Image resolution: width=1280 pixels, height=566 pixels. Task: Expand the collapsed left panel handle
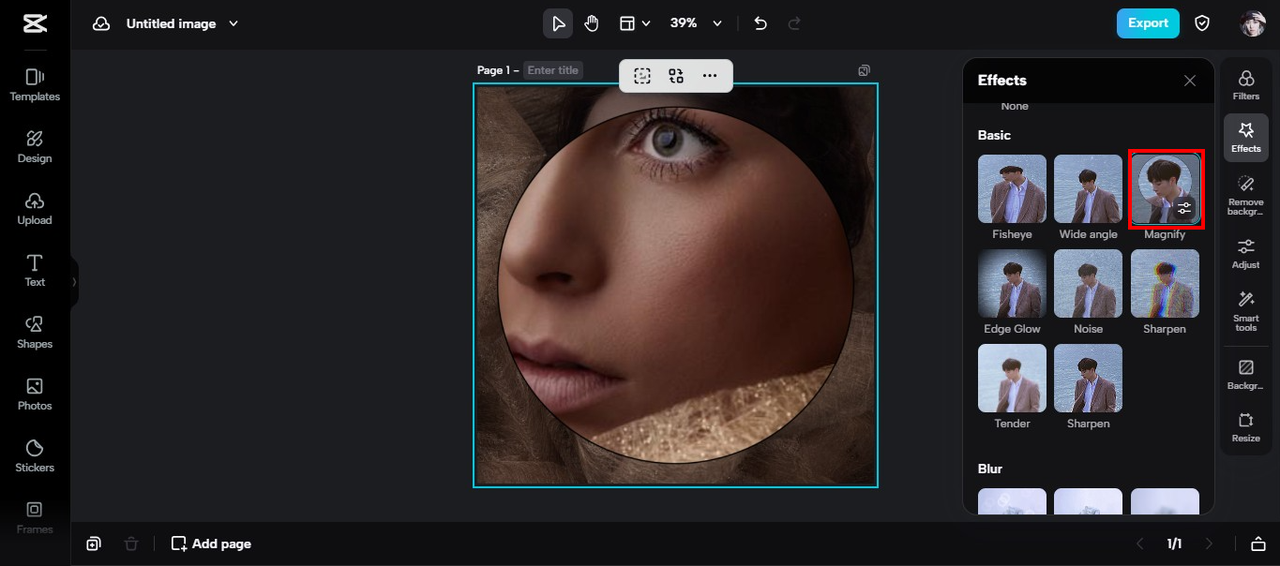[74, 282]
